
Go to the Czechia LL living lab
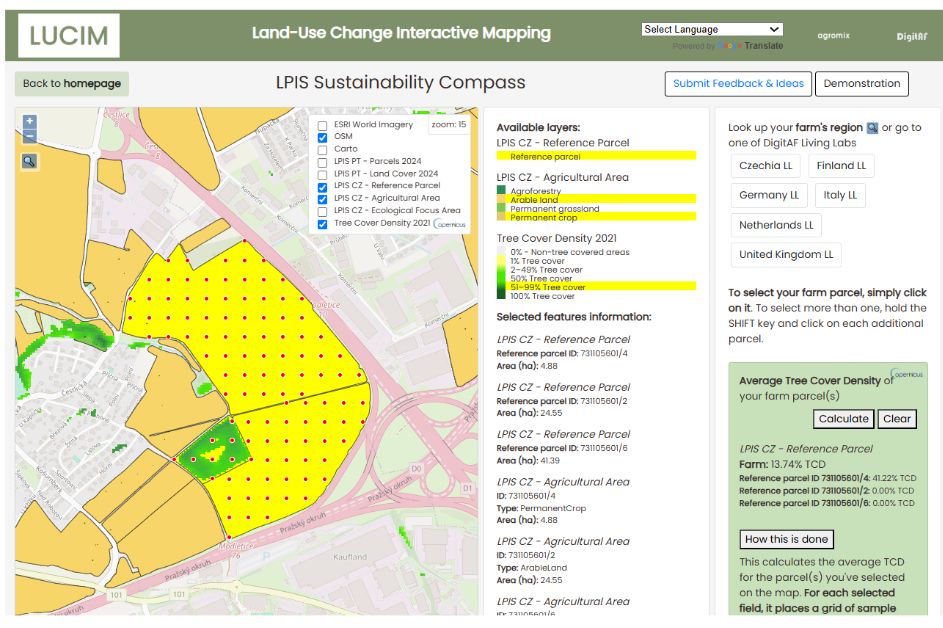click(x=765, y=165)
